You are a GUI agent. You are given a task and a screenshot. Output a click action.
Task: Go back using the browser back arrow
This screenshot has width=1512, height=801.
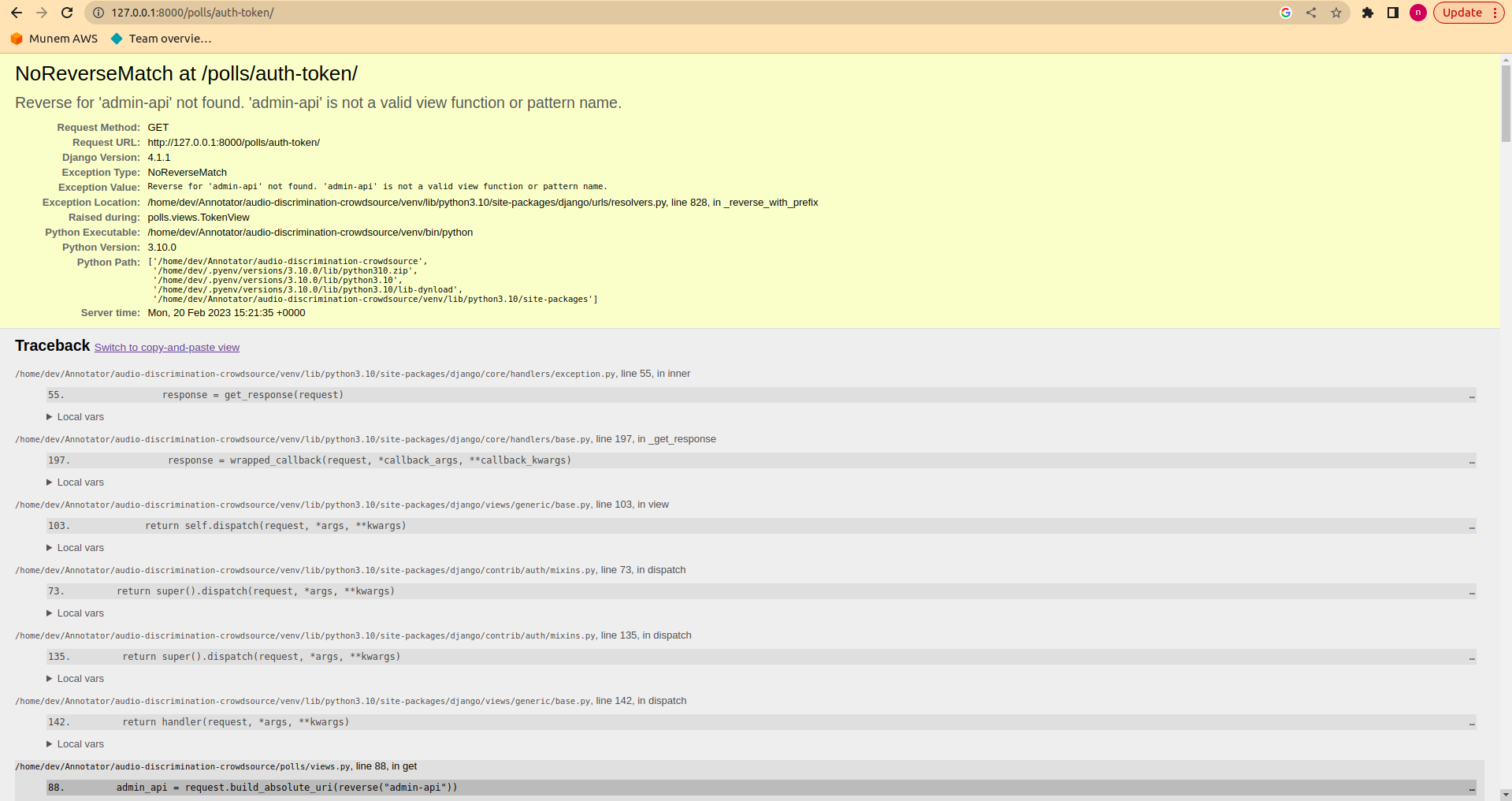(x=17, y=13)
